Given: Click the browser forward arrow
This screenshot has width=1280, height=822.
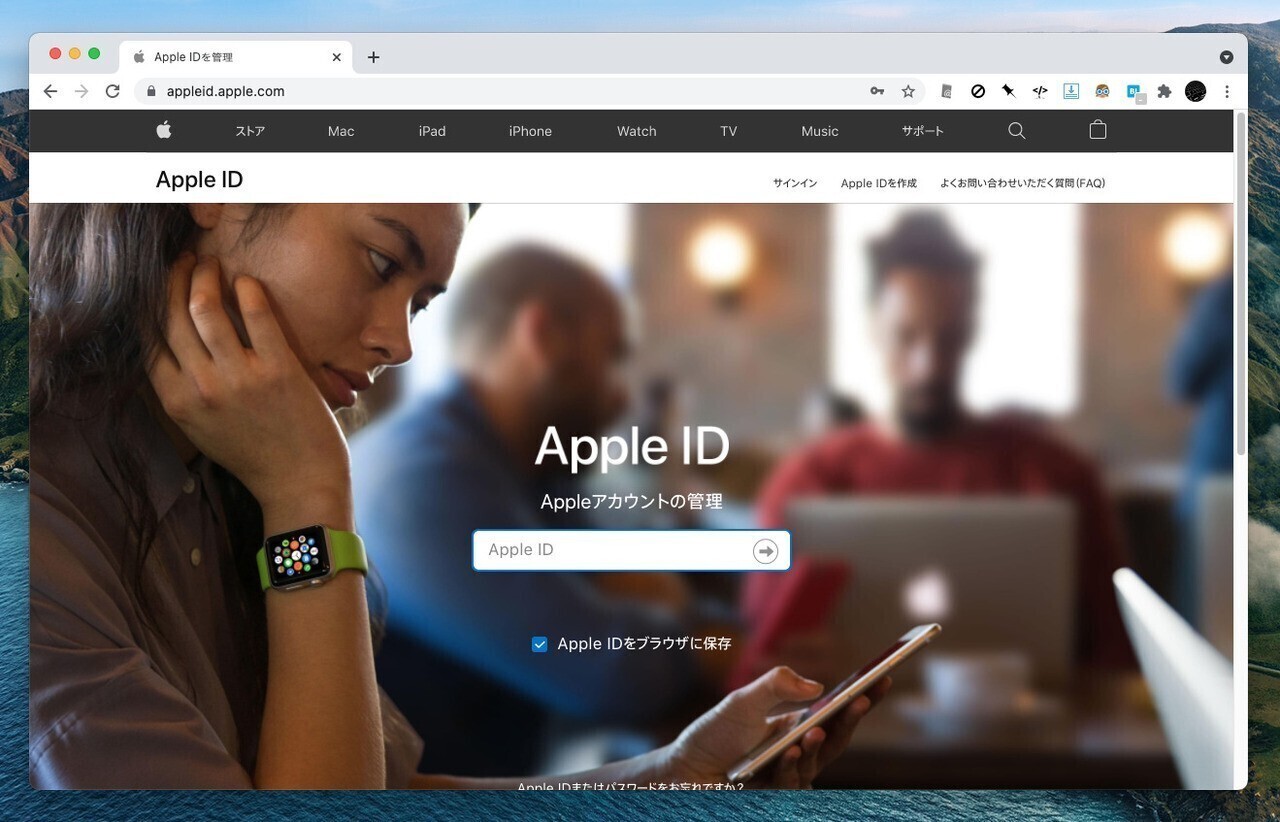Looking at the screenshot, I should 81,91.
